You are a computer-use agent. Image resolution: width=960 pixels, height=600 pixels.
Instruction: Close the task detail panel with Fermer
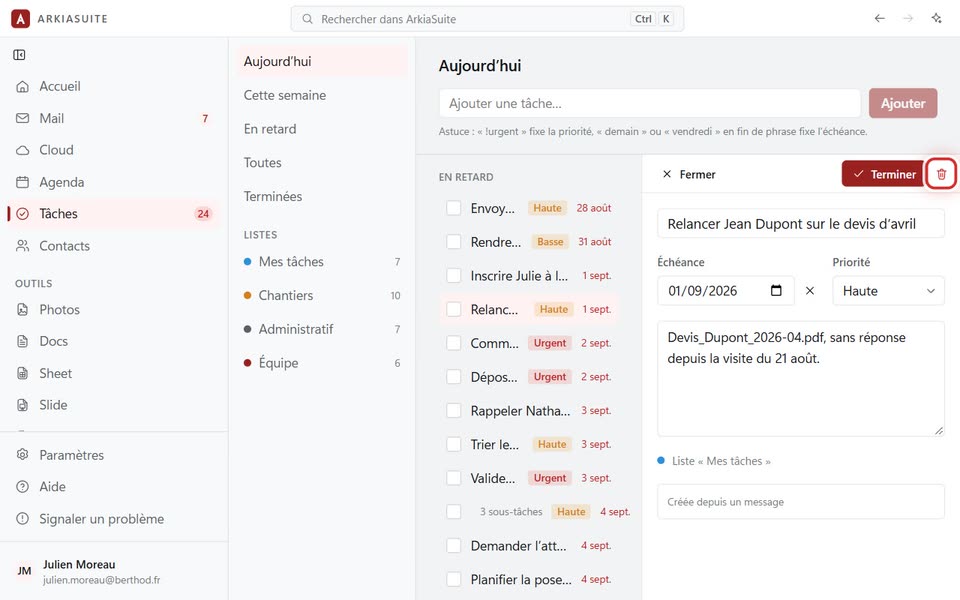point(689,174)
